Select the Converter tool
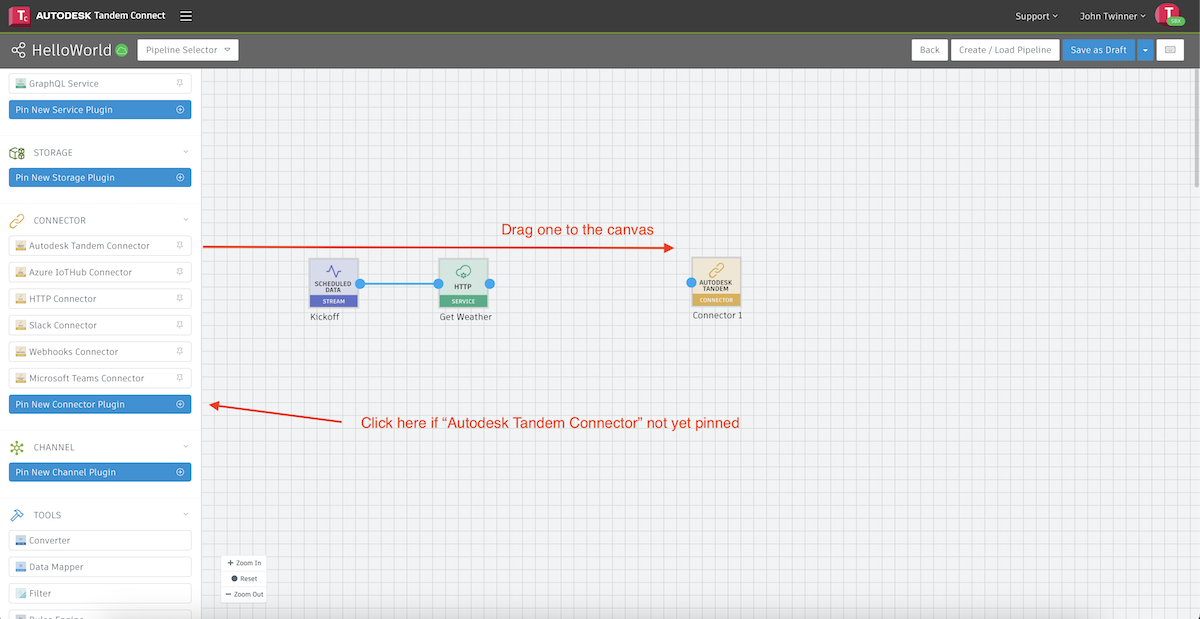1200x619 pixels. pos(100,540)
